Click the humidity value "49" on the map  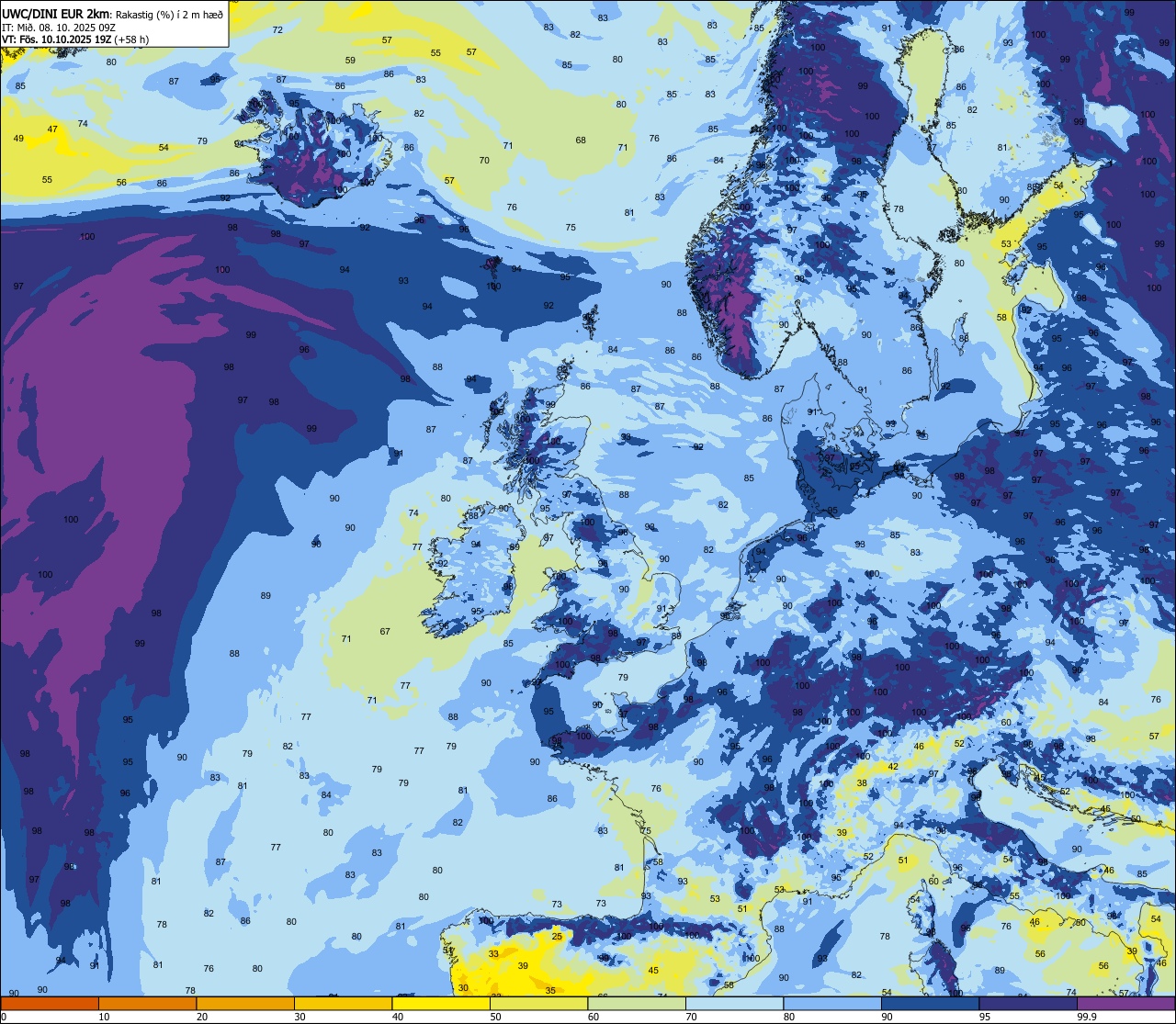coord(18,139)
